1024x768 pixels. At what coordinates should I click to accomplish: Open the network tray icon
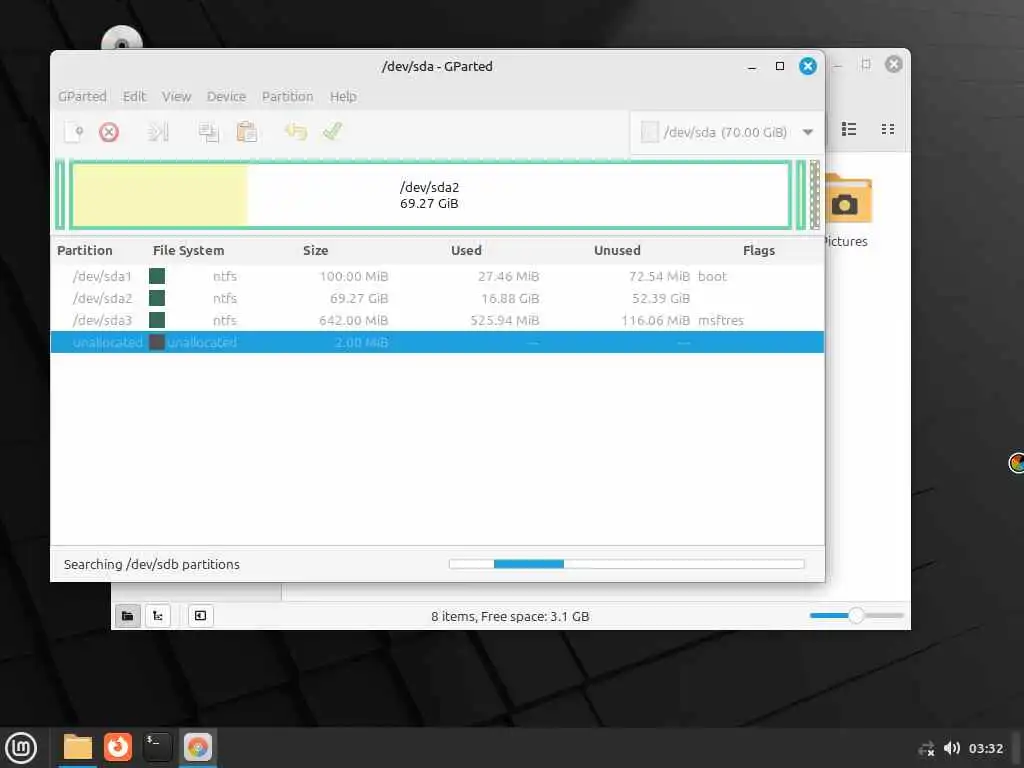point(926,748)
